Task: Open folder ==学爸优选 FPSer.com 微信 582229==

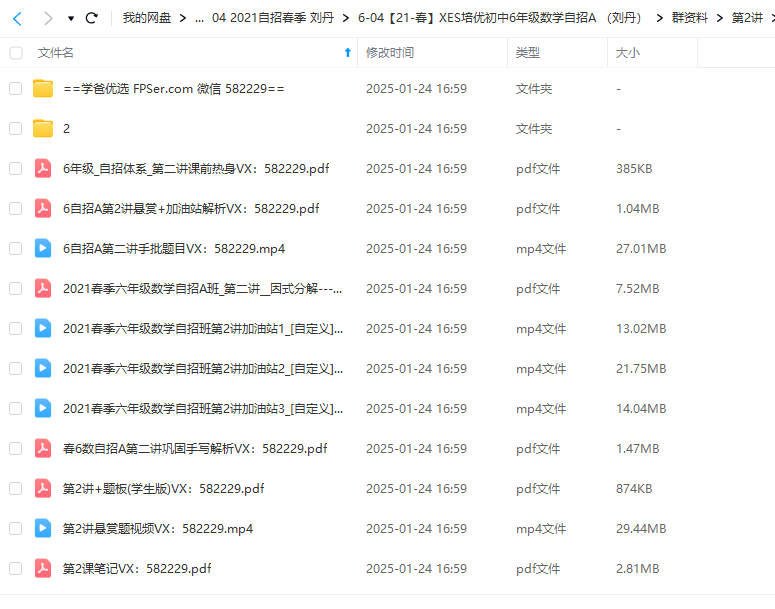Action: pyautogui.click(x=173, y=88)
